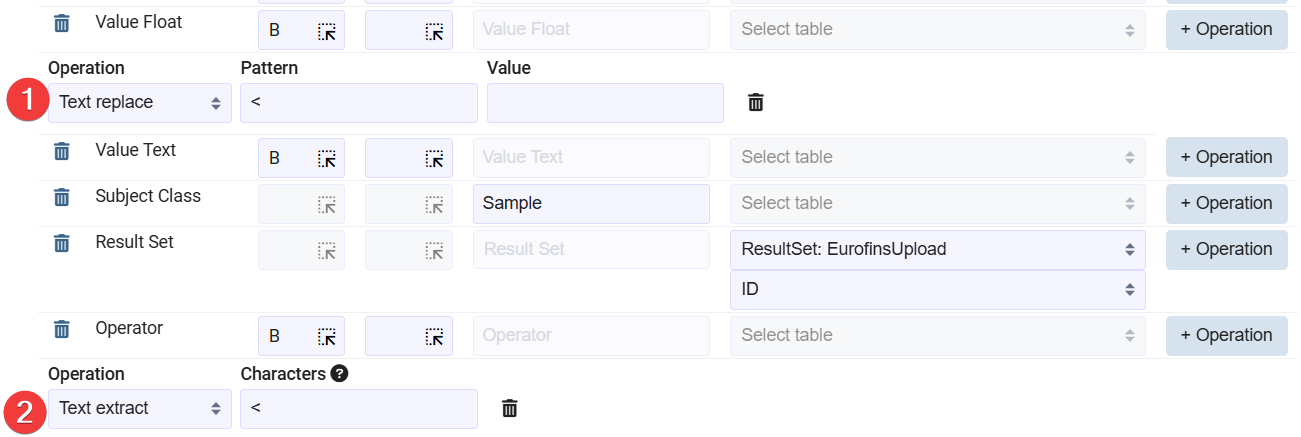Delete the Value Text row

[x=62, y=151]
